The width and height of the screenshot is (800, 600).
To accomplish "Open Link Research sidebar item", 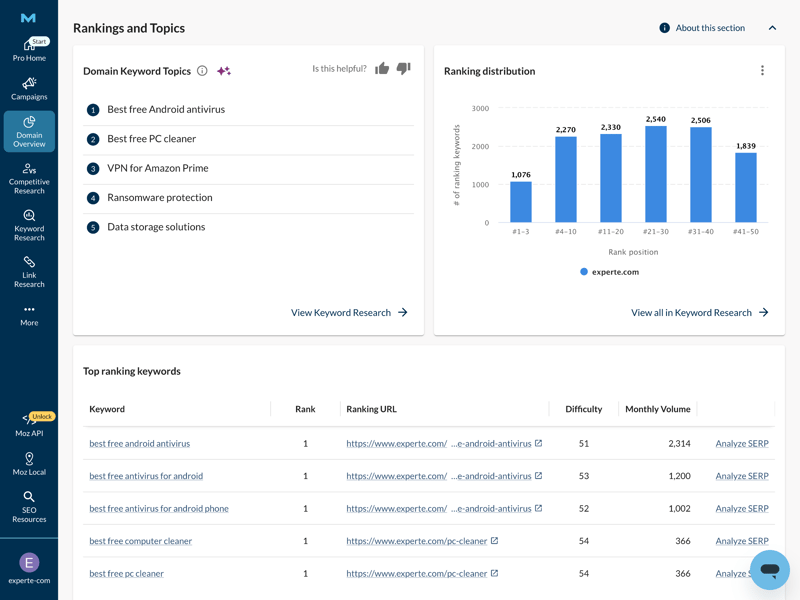I will click(x=29, y=271).
